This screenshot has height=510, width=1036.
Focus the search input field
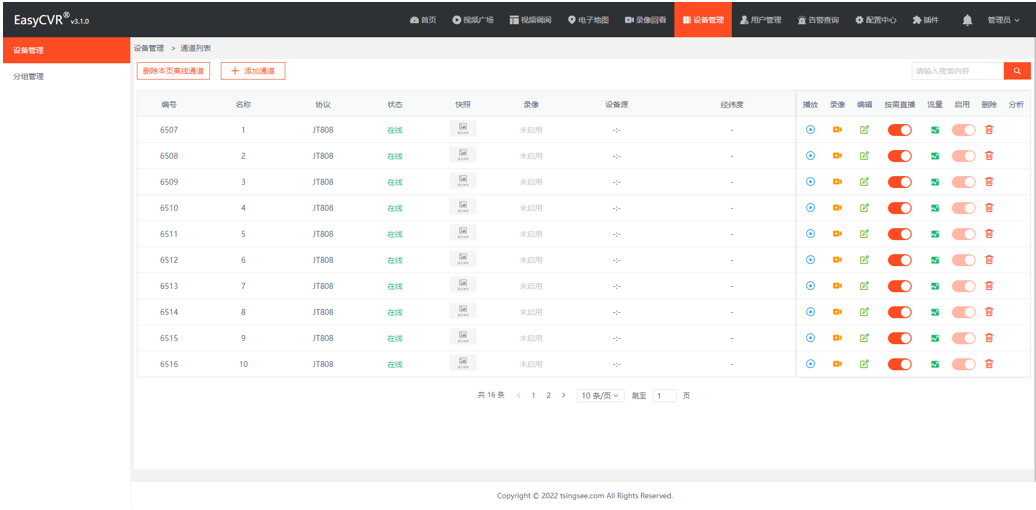pyautogui.click(x=957, y=71)
